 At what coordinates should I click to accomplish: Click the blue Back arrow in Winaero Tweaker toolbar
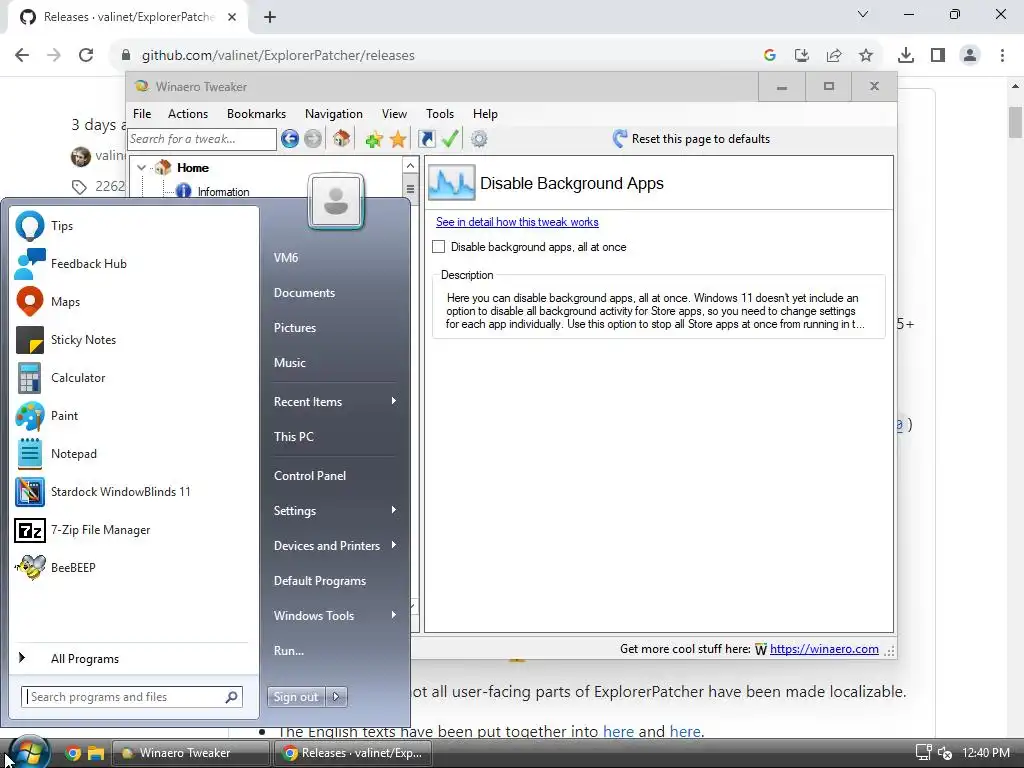[x=290, y=138]
